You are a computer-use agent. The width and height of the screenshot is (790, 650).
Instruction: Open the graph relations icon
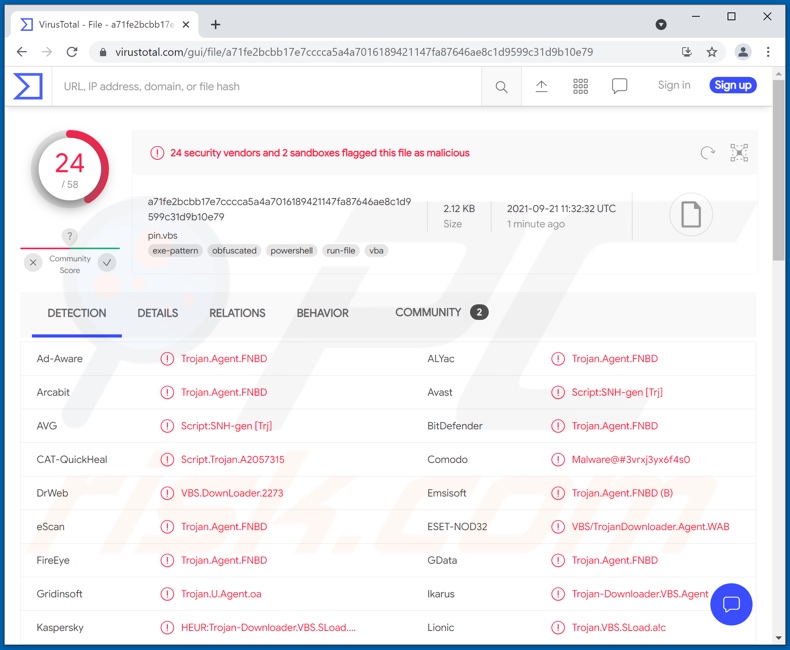click(x=739, y=153)
